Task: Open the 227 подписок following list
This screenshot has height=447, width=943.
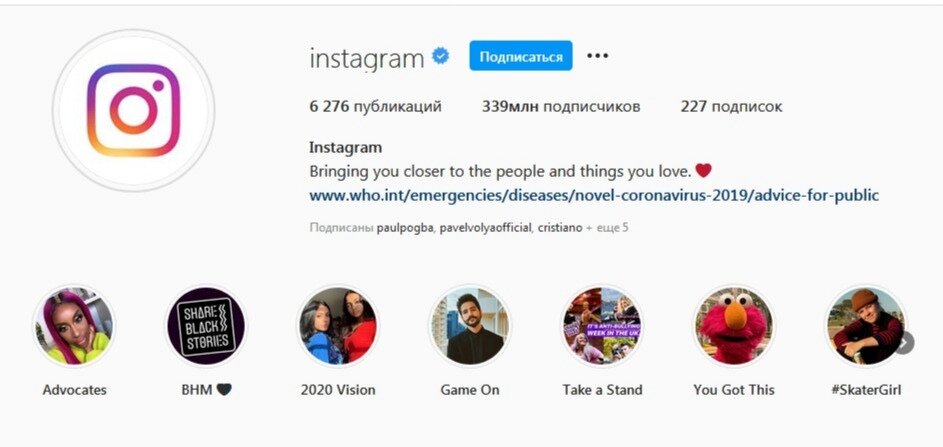Action: click(731, 107)
